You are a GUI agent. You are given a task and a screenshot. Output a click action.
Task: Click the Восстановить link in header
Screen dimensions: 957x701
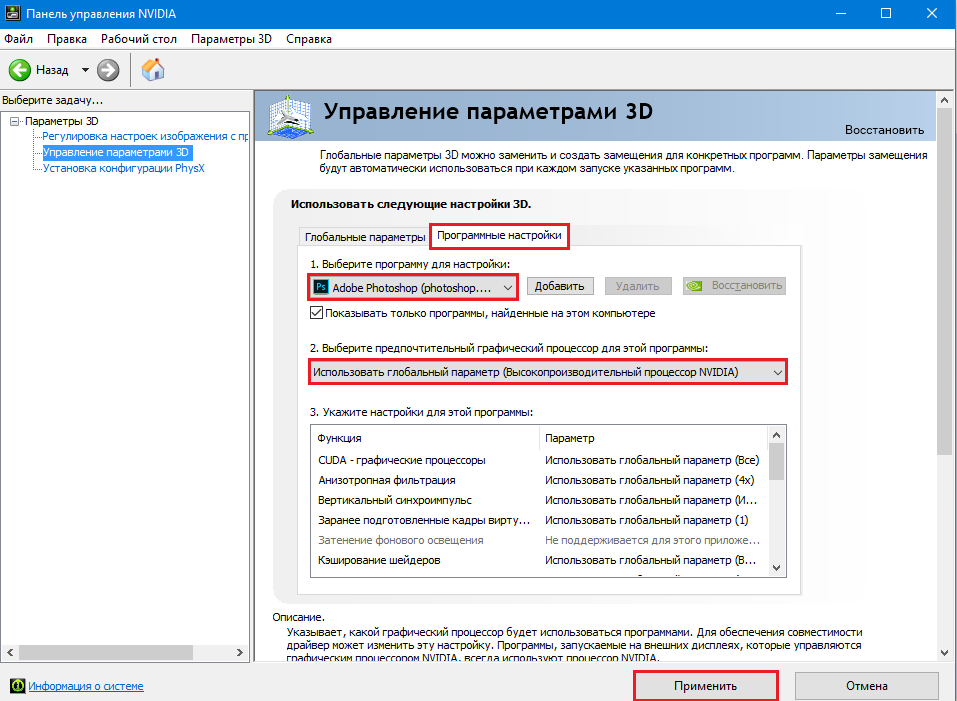884,130
